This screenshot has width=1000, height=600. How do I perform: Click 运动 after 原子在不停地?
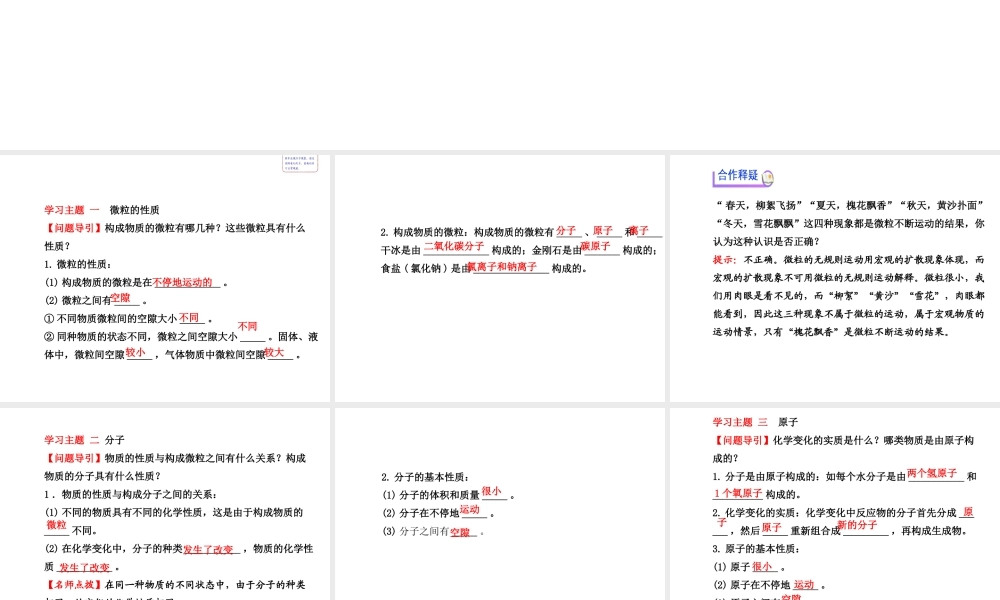[804, 584]
